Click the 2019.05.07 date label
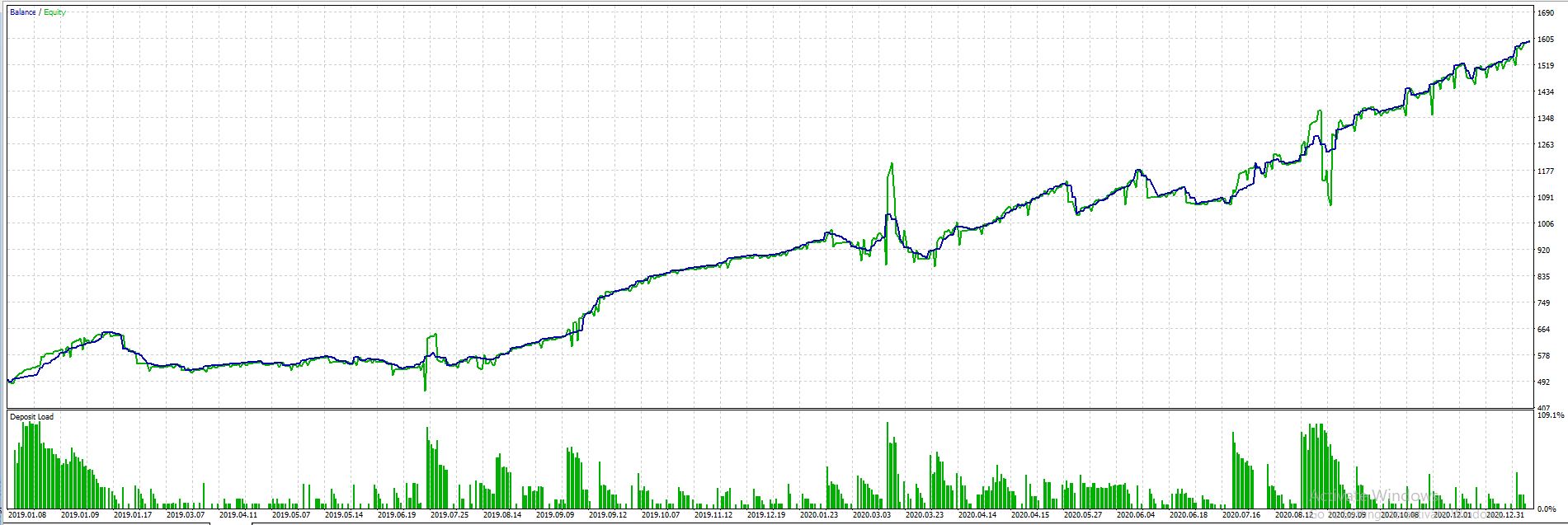Screen dimensions: 1568x525 [290, 515]
